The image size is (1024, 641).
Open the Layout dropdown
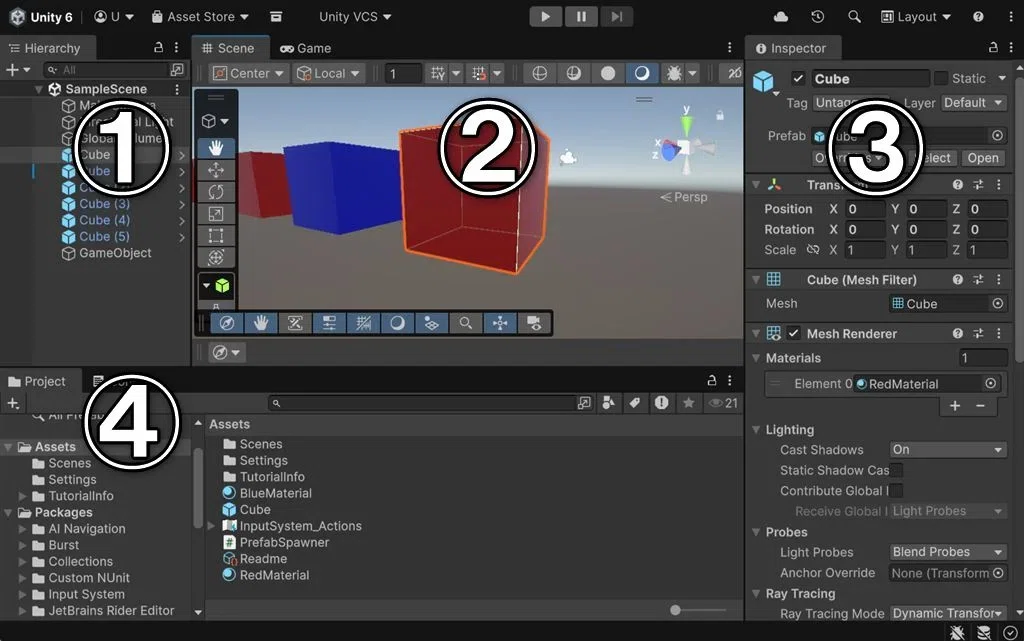(916, 17)
